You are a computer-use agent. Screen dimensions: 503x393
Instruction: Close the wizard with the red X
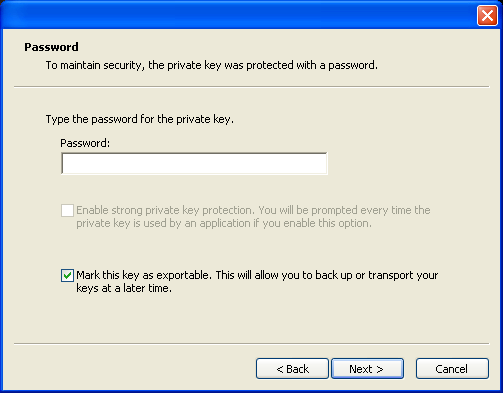(487, 15)
